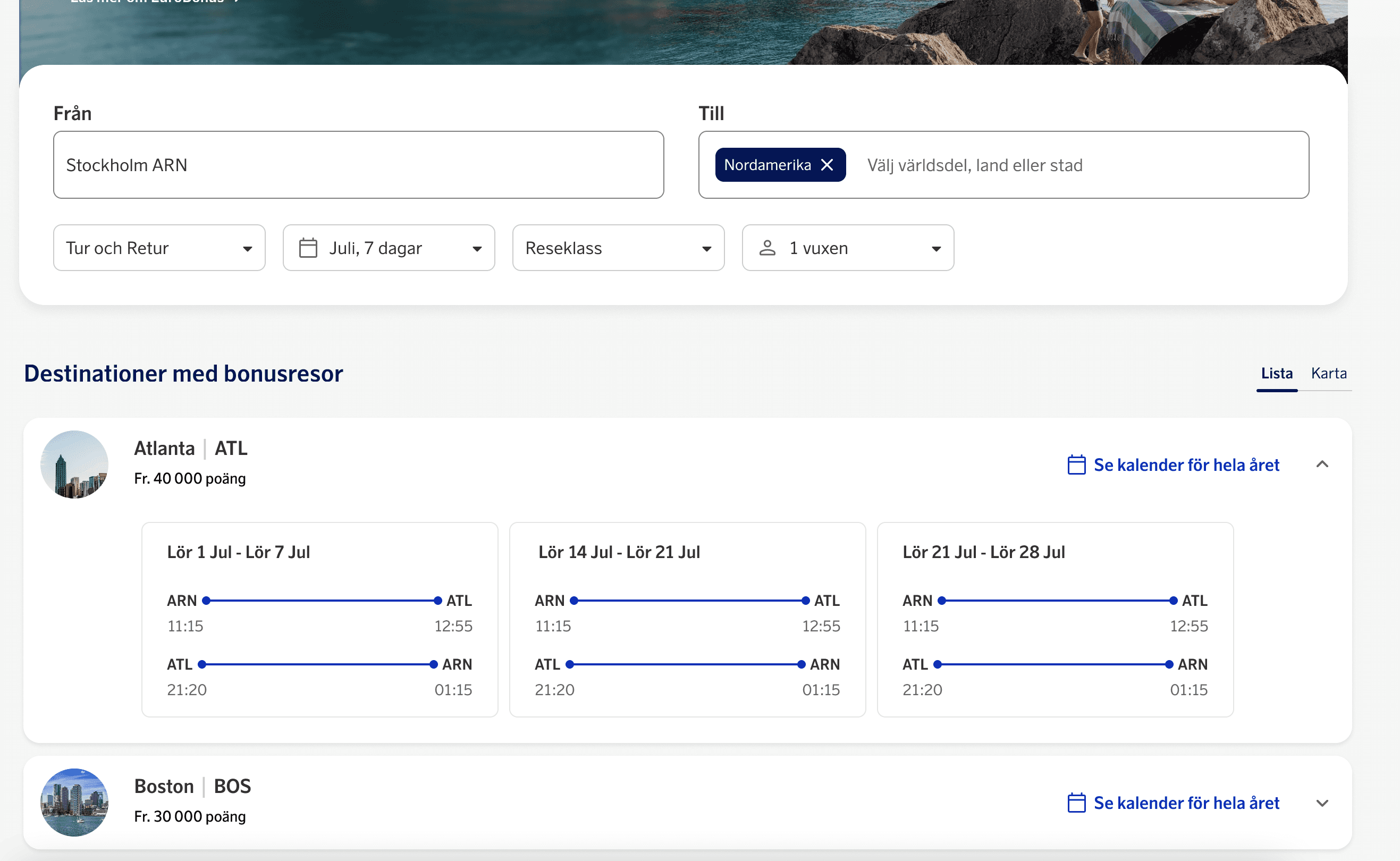Remove the Nordamerika filter chip
The height and width of the screenshot is (861, 1400).
point(826,165)
